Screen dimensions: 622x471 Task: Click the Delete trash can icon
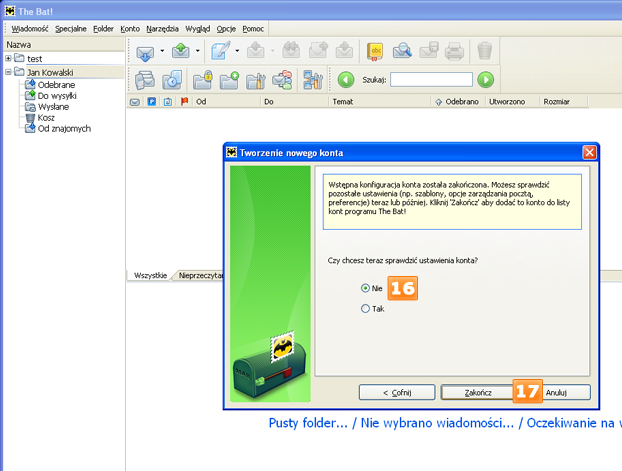point(484,51)
